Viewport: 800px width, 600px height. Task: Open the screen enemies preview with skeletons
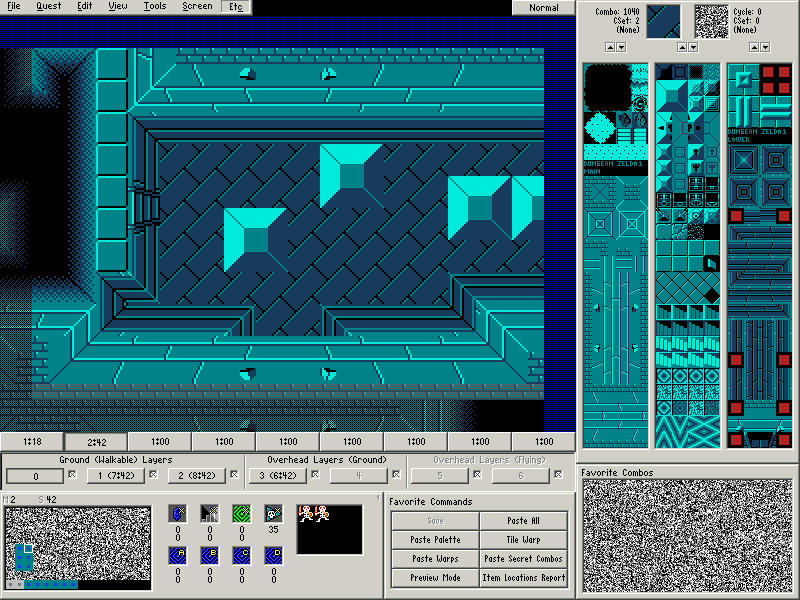(330, 530)
